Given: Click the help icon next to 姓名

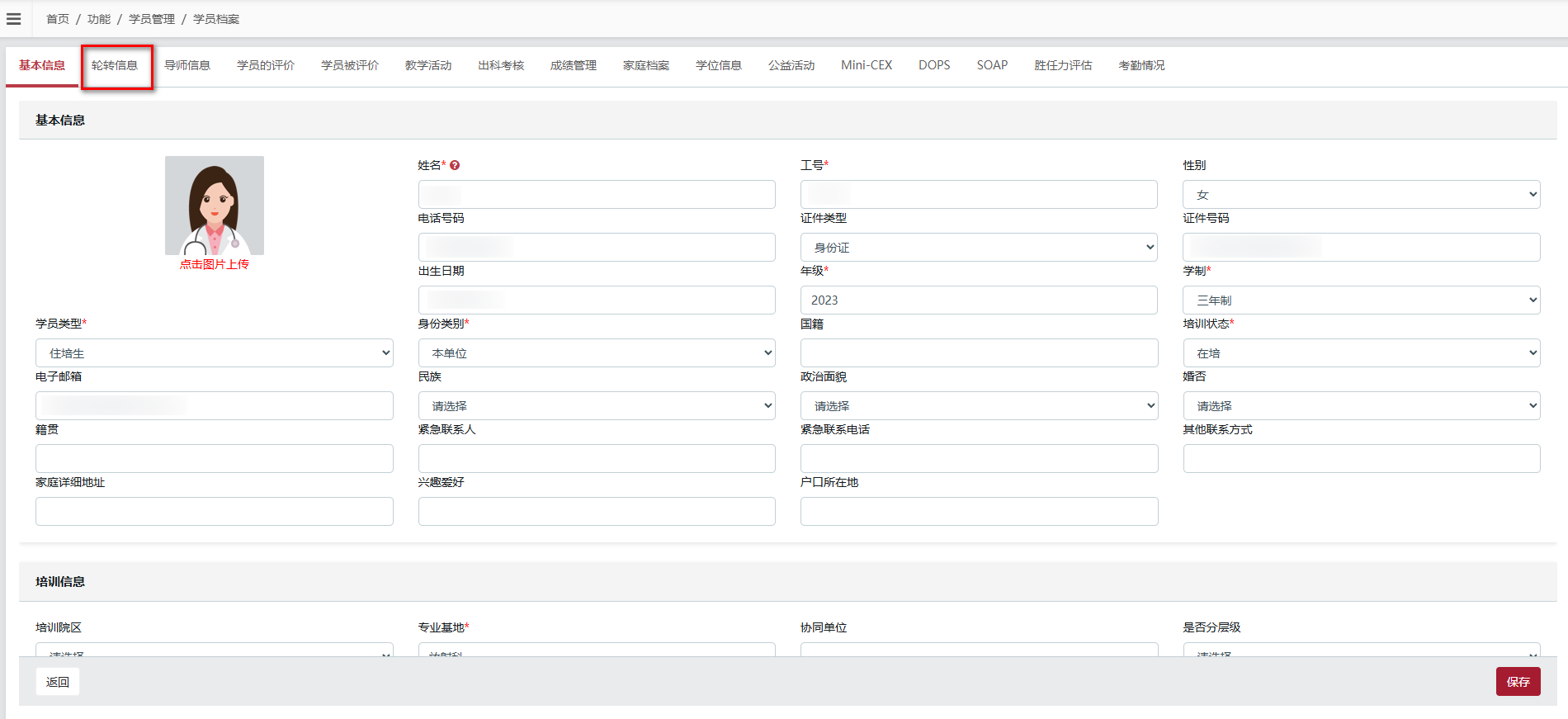Looking at the screenshot, I should 455,165.
